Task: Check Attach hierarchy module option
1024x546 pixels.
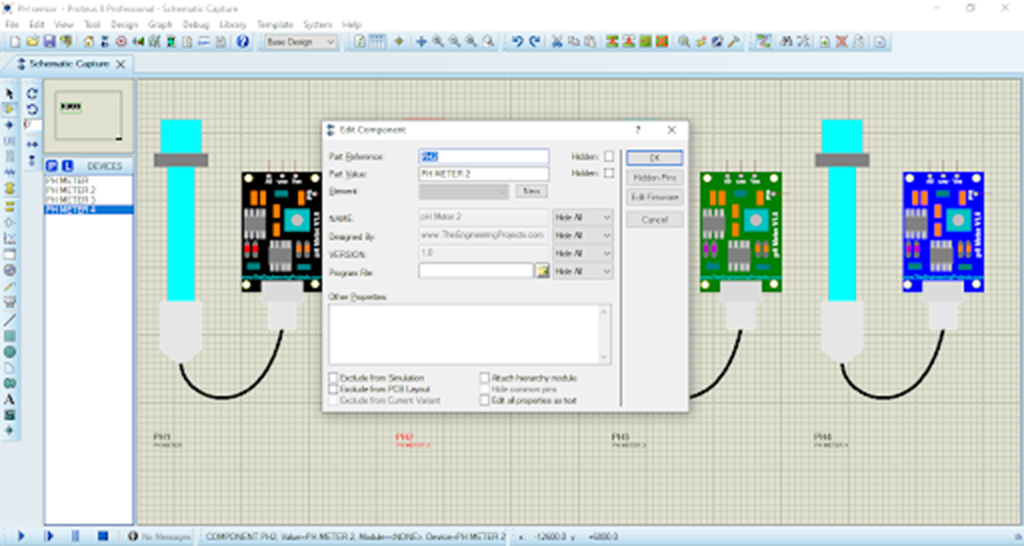Action: click(x=485, y=377)
